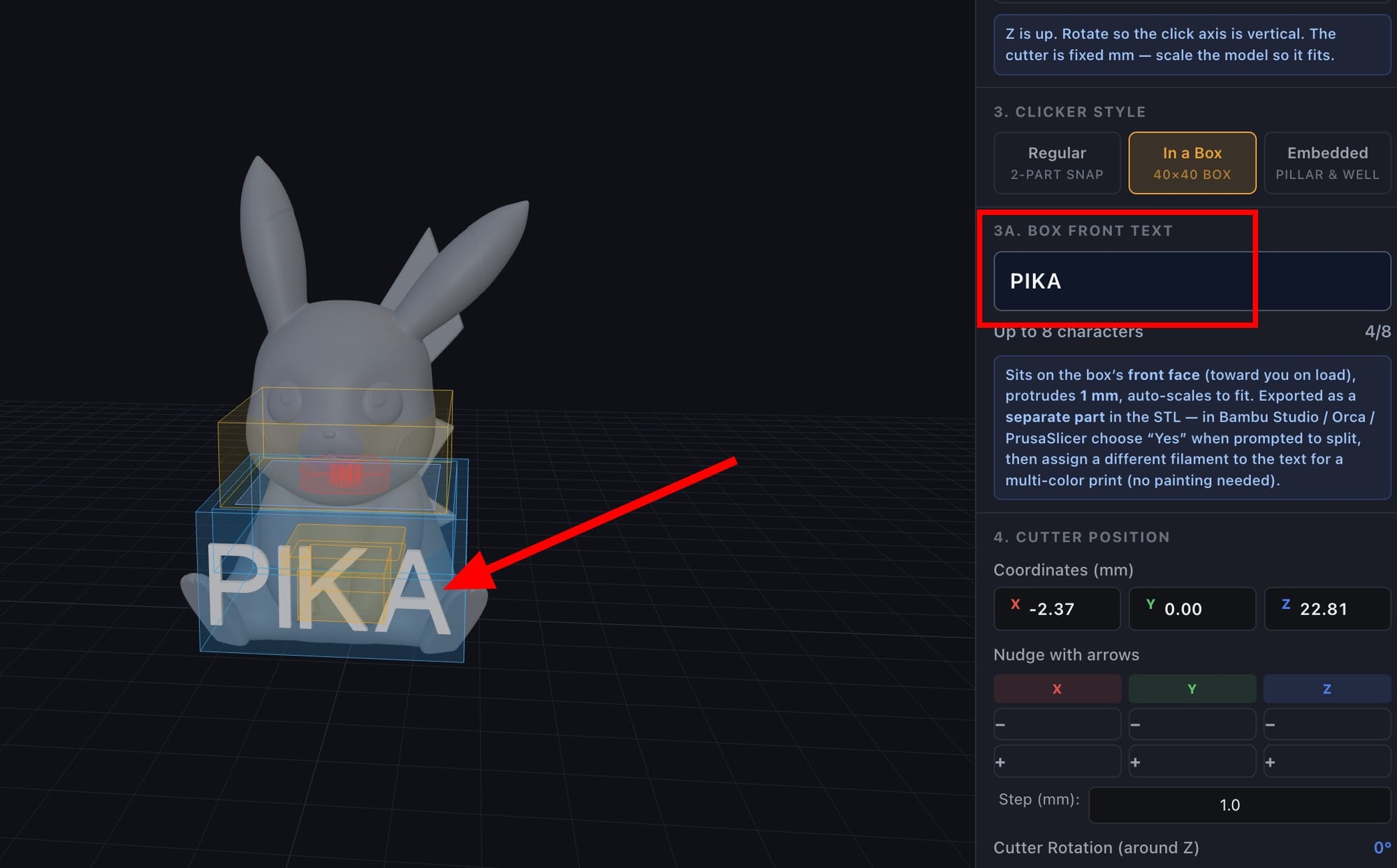1397x868 pixels.
Task: Click the blue Z axis header
Action: pyautogui.click(x=1327, y=689)
